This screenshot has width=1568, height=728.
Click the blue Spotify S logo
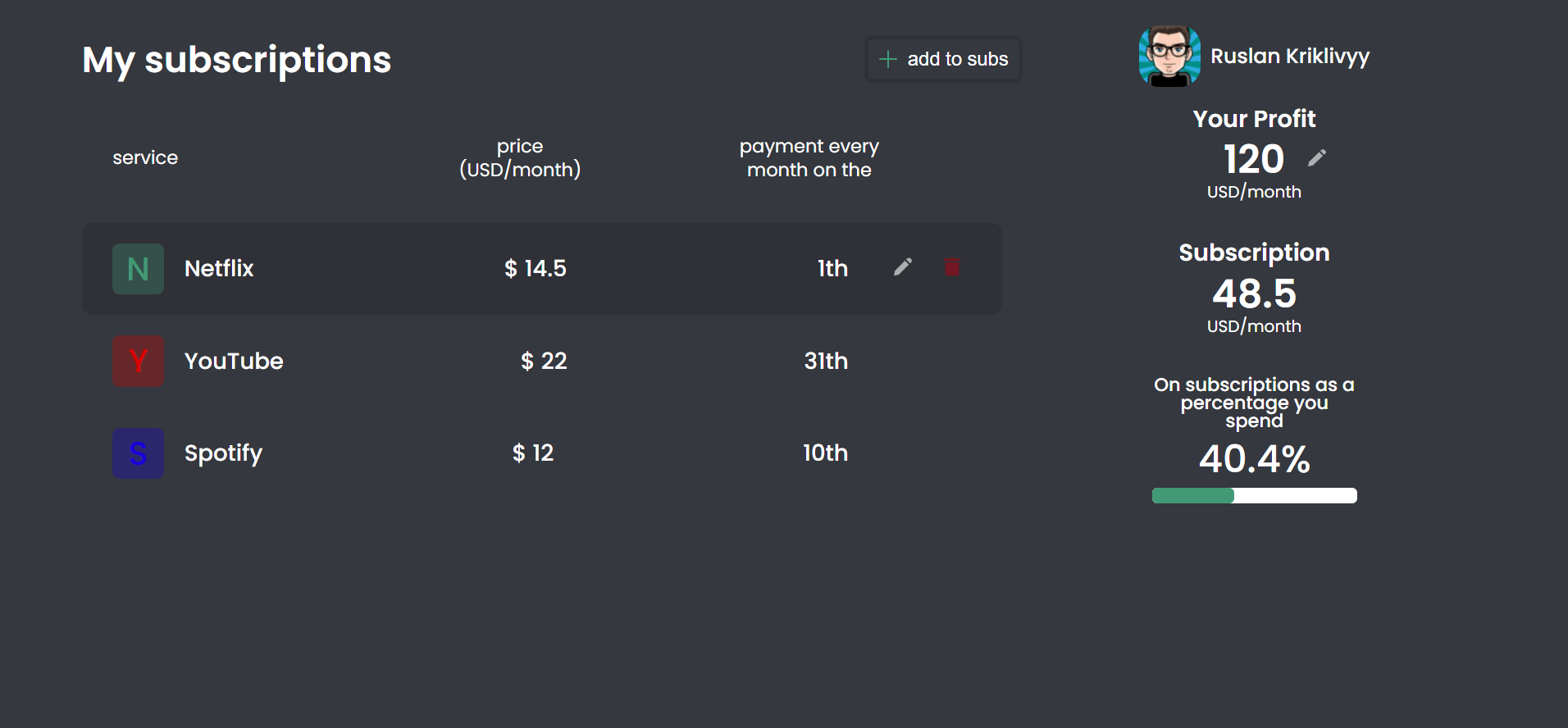(x=138, y=453)
